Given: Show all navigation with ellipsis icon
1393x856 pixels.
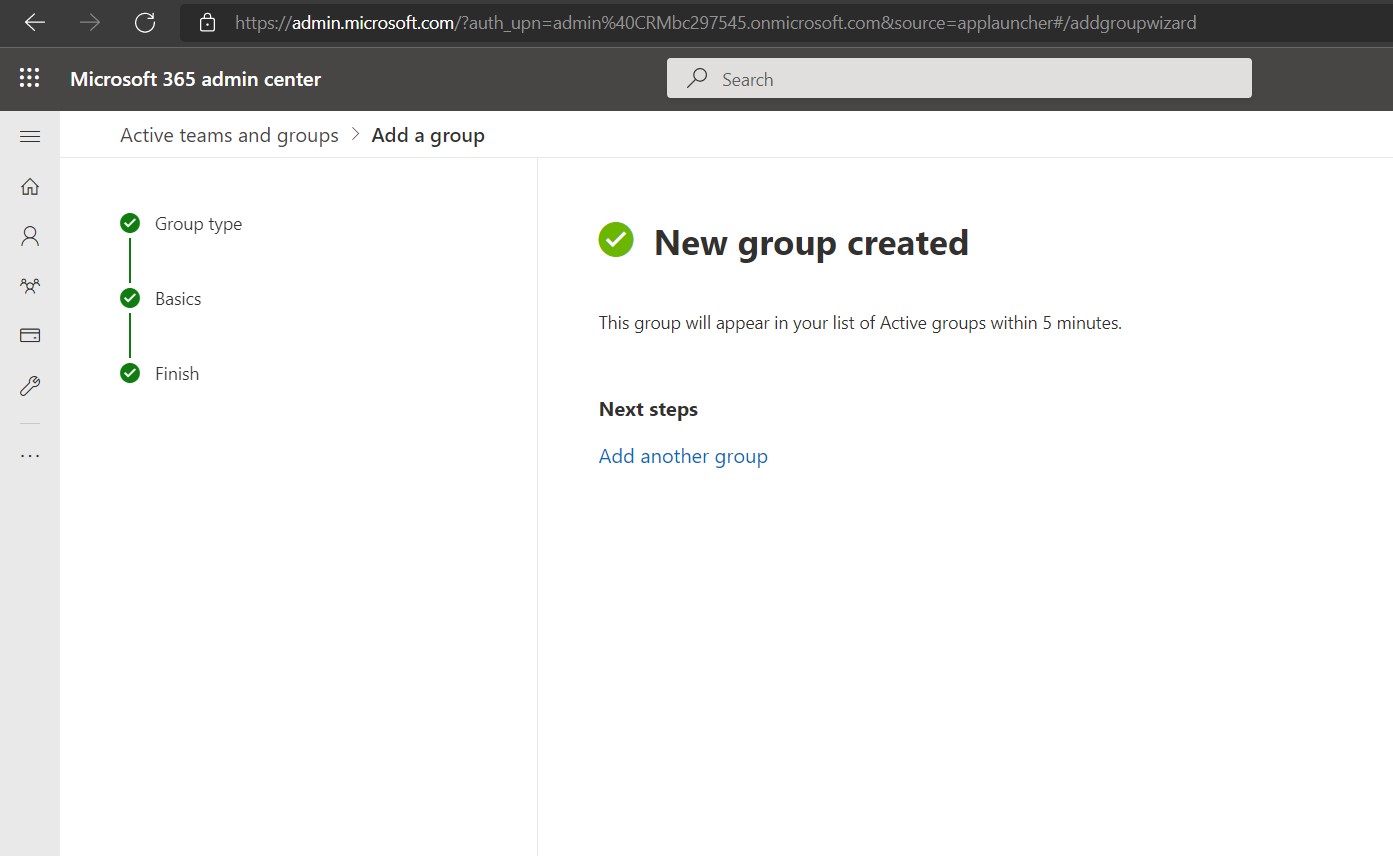Looking at the screenshot, I should tap(30, 456).
